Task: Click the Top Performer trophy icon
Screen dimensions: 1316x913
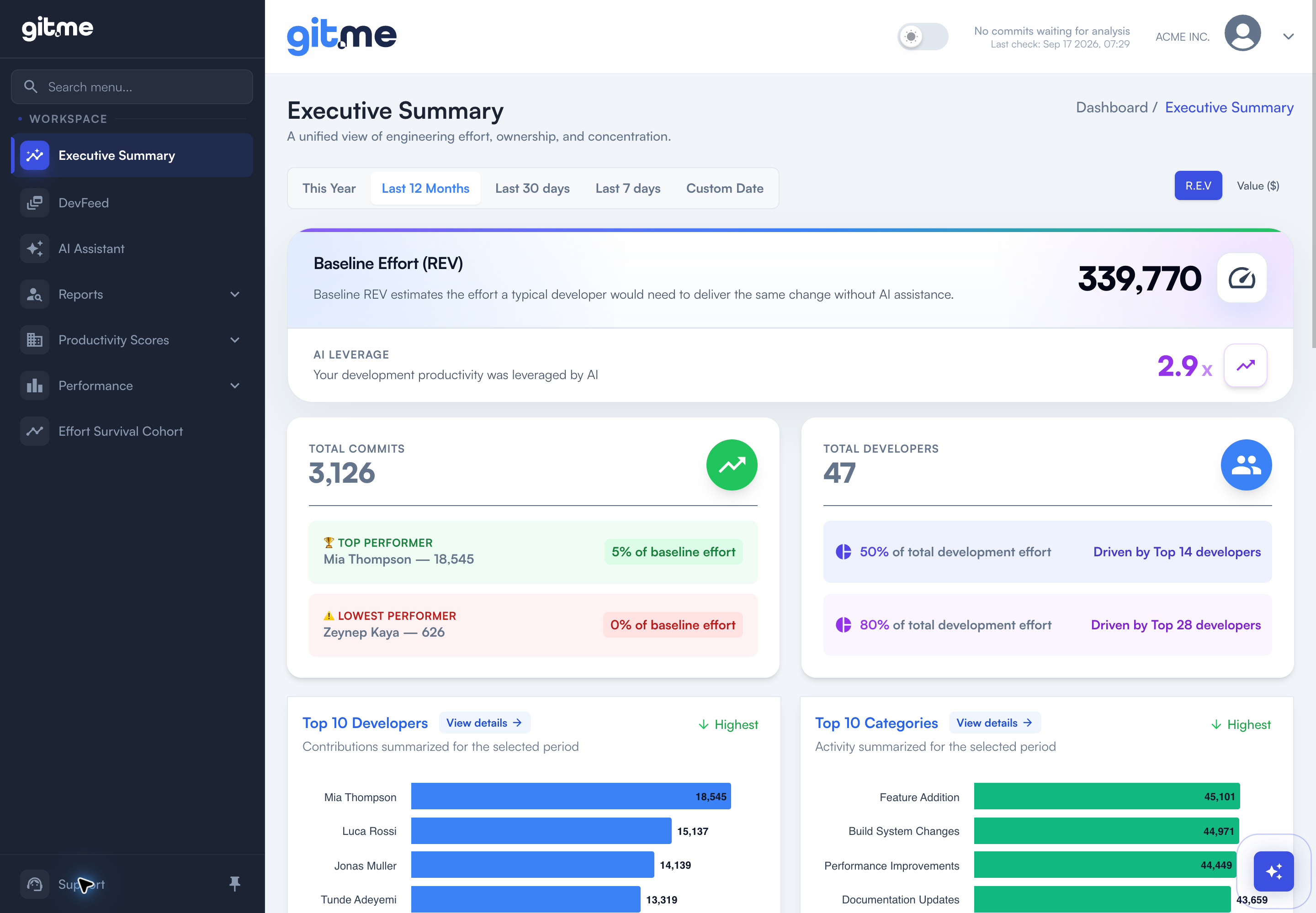Action: click(329, 543)
